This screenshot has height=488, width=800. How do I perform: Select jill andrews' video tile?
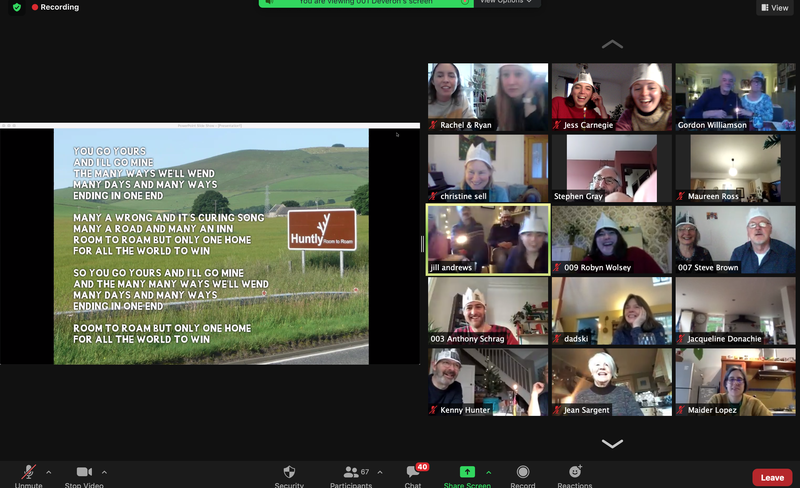pyautogui.click(x=488, y=239)
